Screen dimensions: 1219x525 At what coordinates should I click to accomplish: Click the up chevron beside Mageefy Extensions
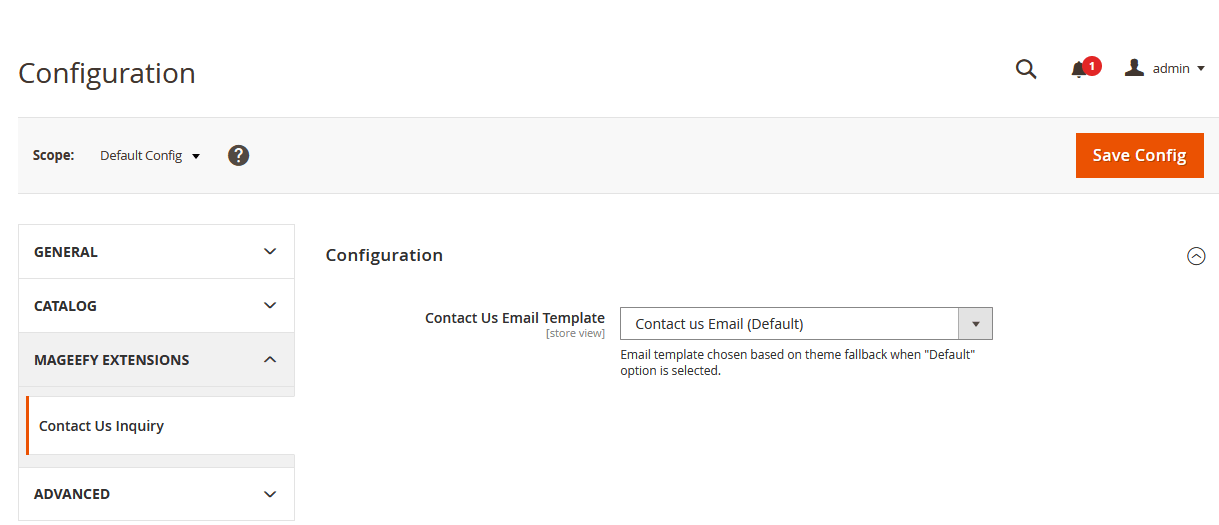coord(270,360)
